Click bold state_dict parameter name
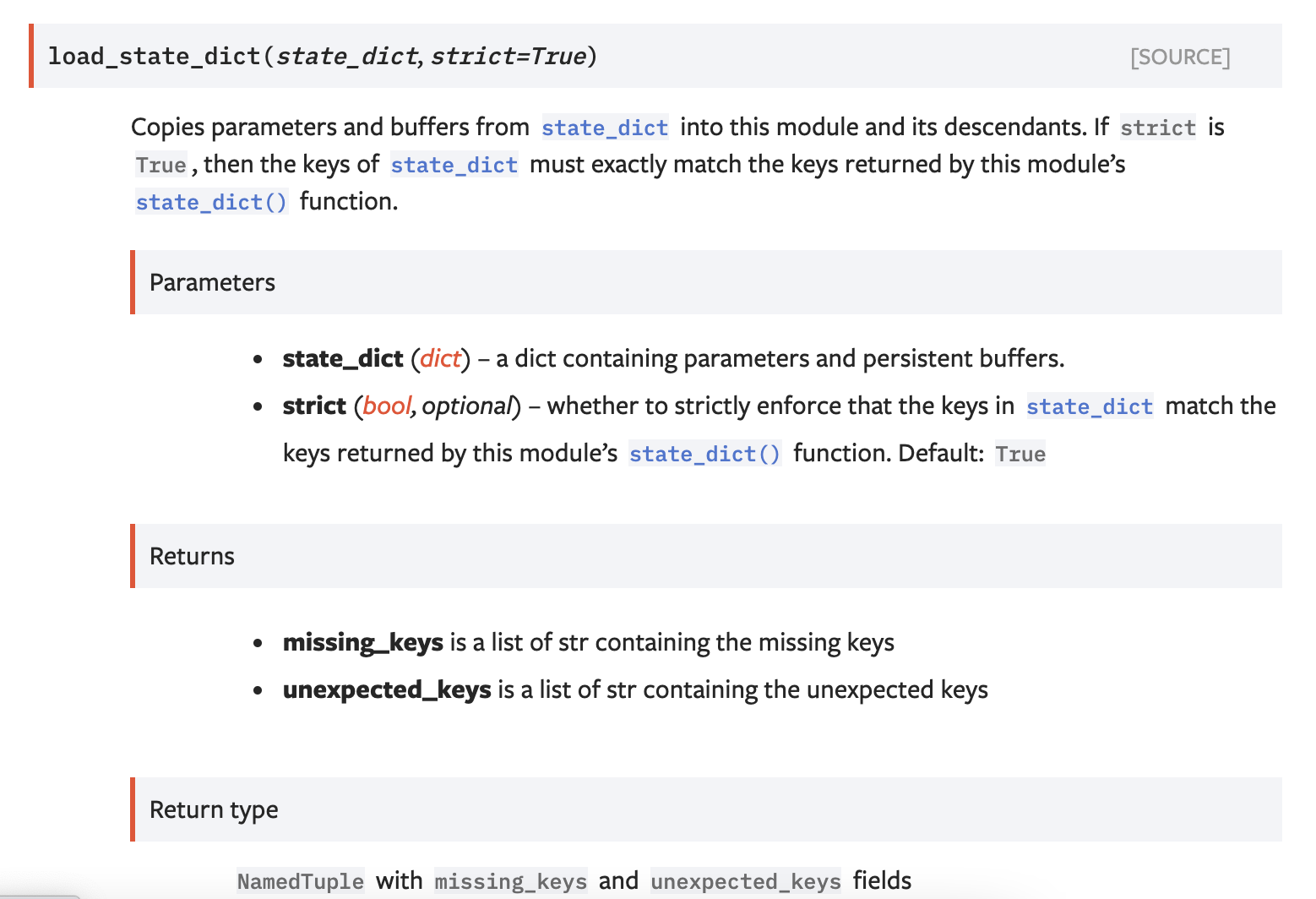Image resolution: width=1316 pixels, height=899 pixels. (342, 358)
